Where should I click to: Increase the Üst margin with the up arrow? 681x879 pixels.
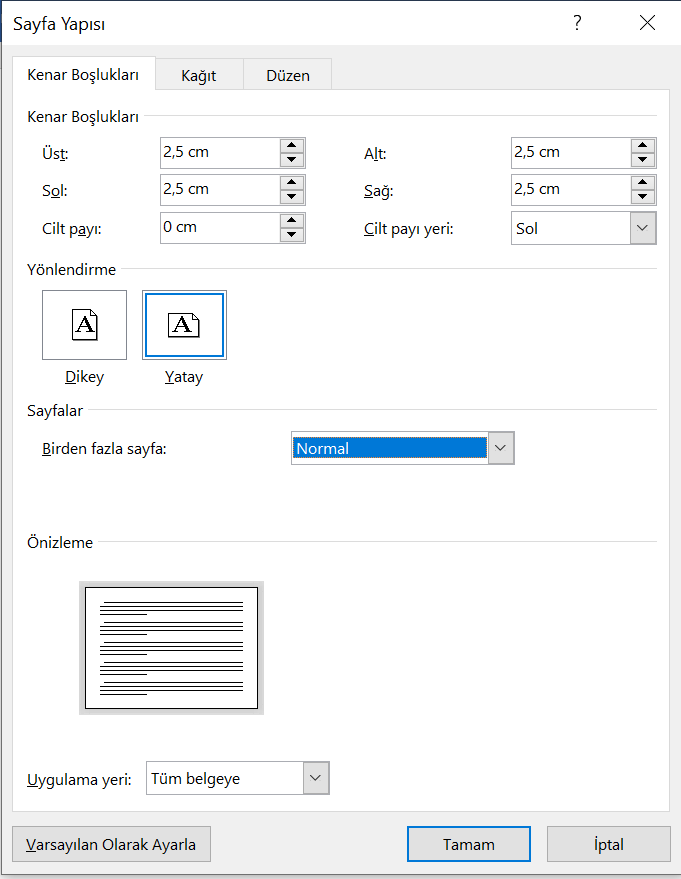(291, 147)
